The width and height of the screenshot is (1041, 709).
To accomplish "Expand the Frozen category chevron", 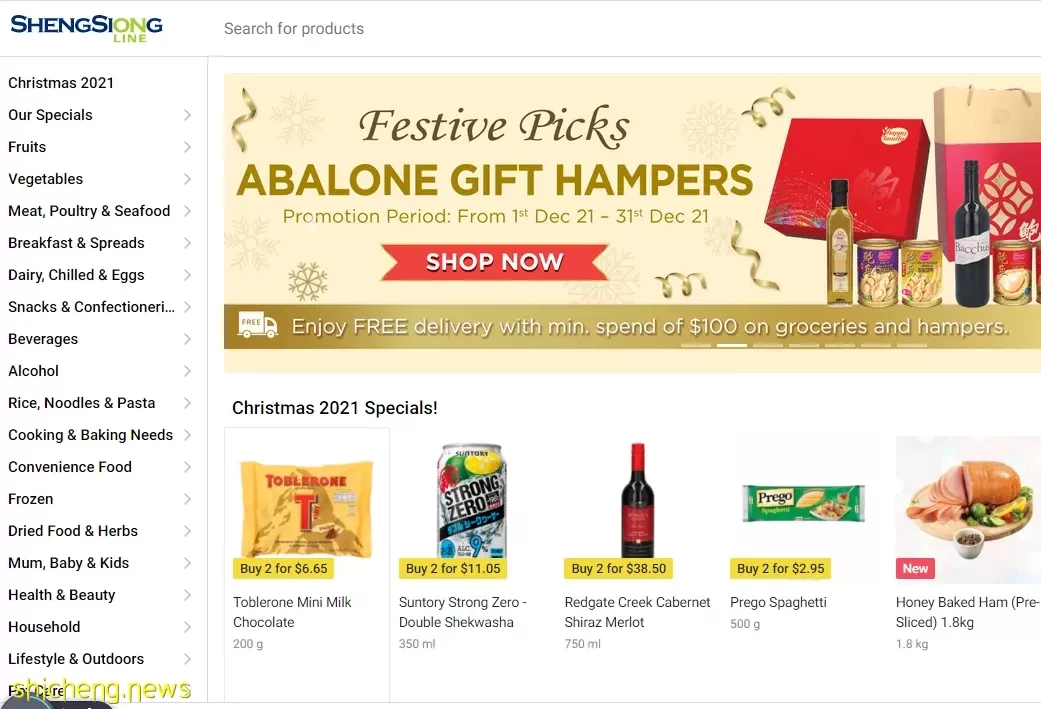I will click(x=187, y=499).
